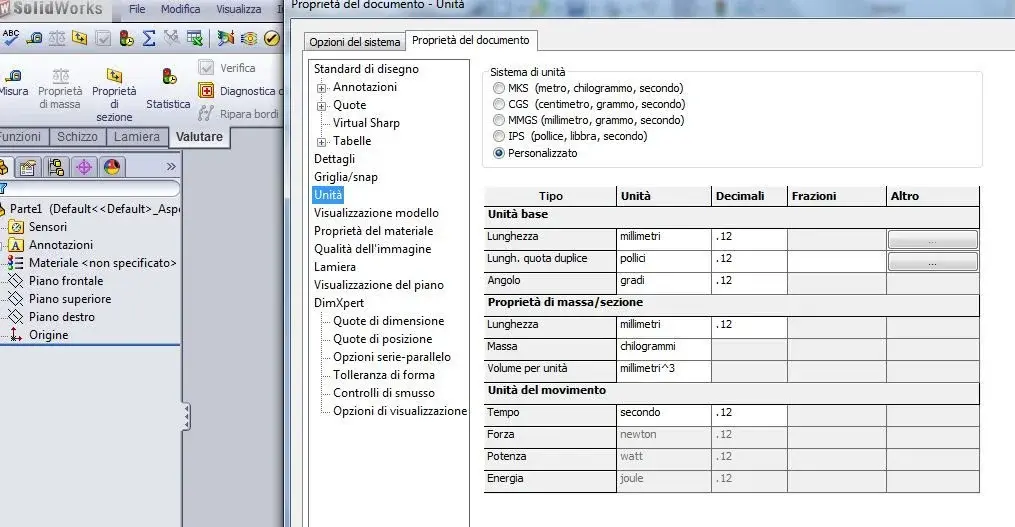
Task: Click the blue sigma equations icon
Action: 149,38
